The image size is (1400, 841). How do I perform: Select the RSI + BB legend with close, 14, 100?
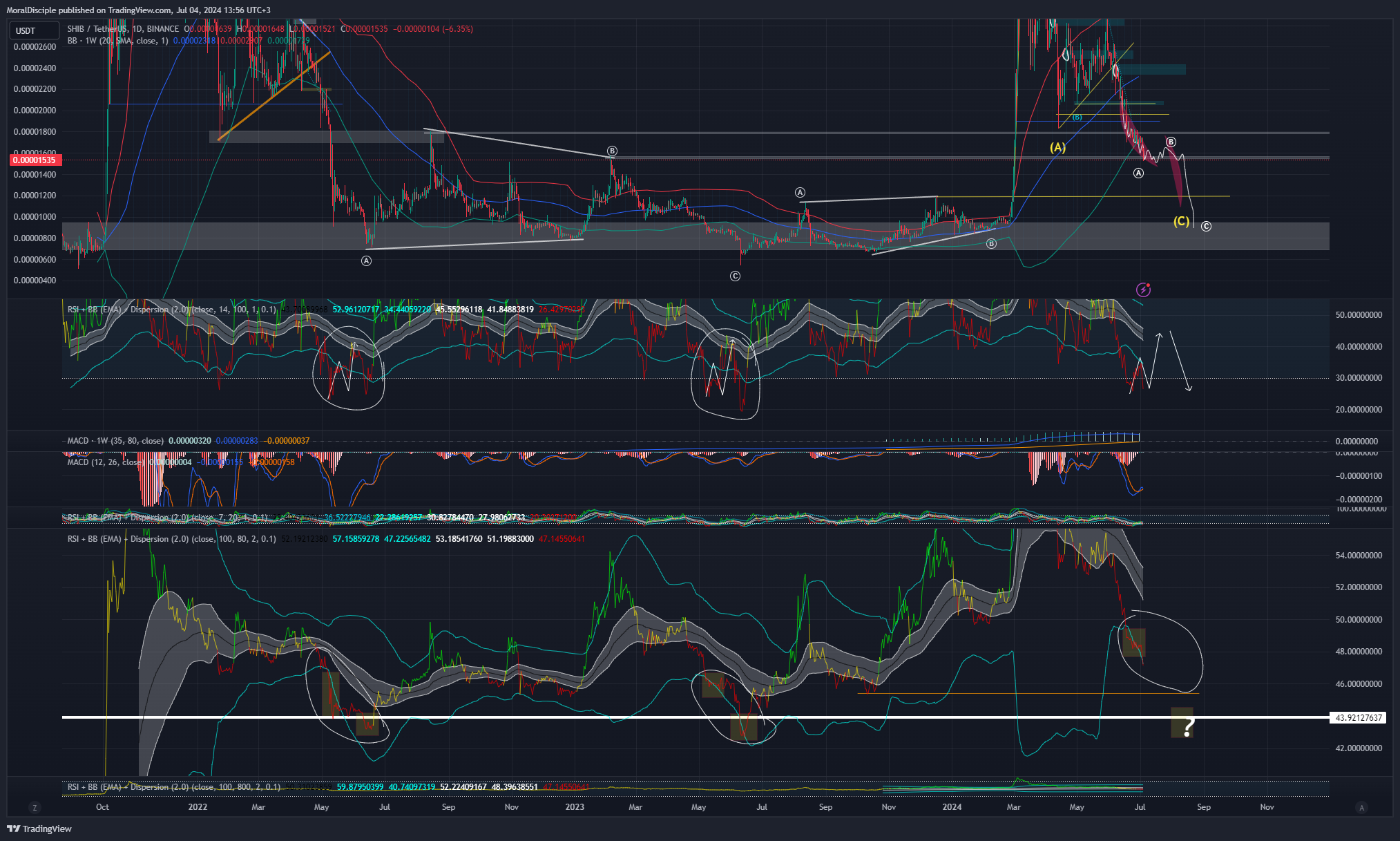tap(172, 310)
